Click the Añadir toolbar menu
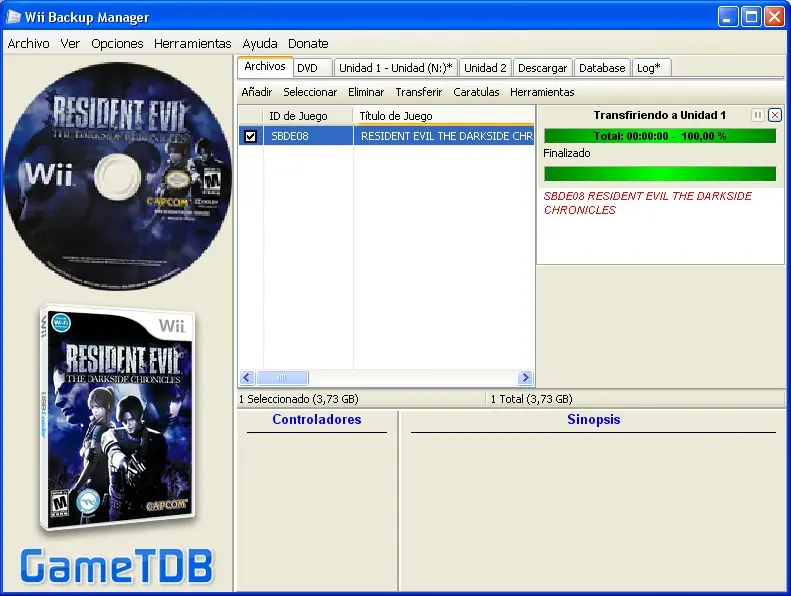This screenshot has height=596, width=791. [x=257, y=92]
